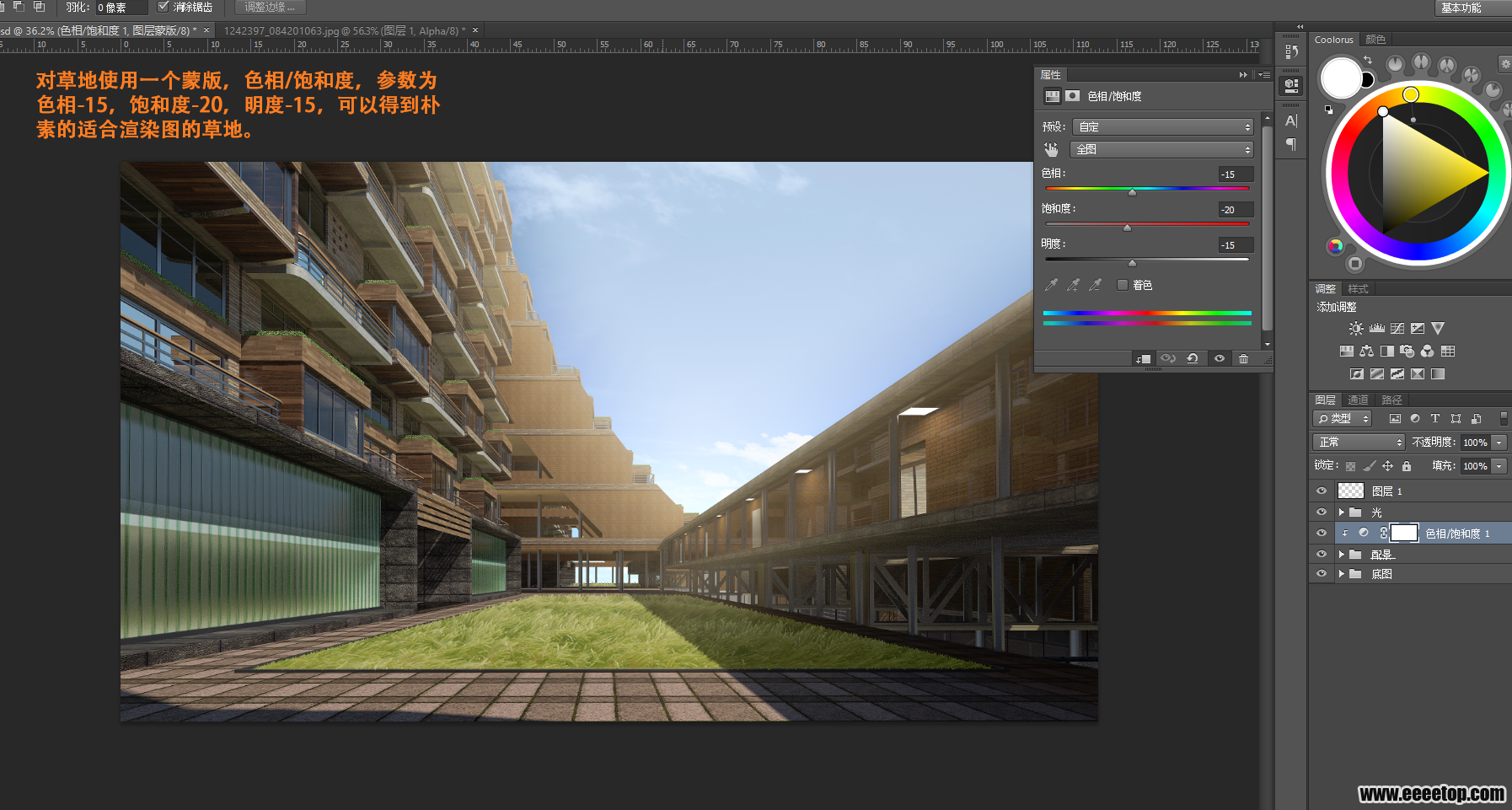The height and width of the screenshot is (810, 1512).
Task: Add a Color Balance adjustment (scales icon)
Action: pos(1367,351)
